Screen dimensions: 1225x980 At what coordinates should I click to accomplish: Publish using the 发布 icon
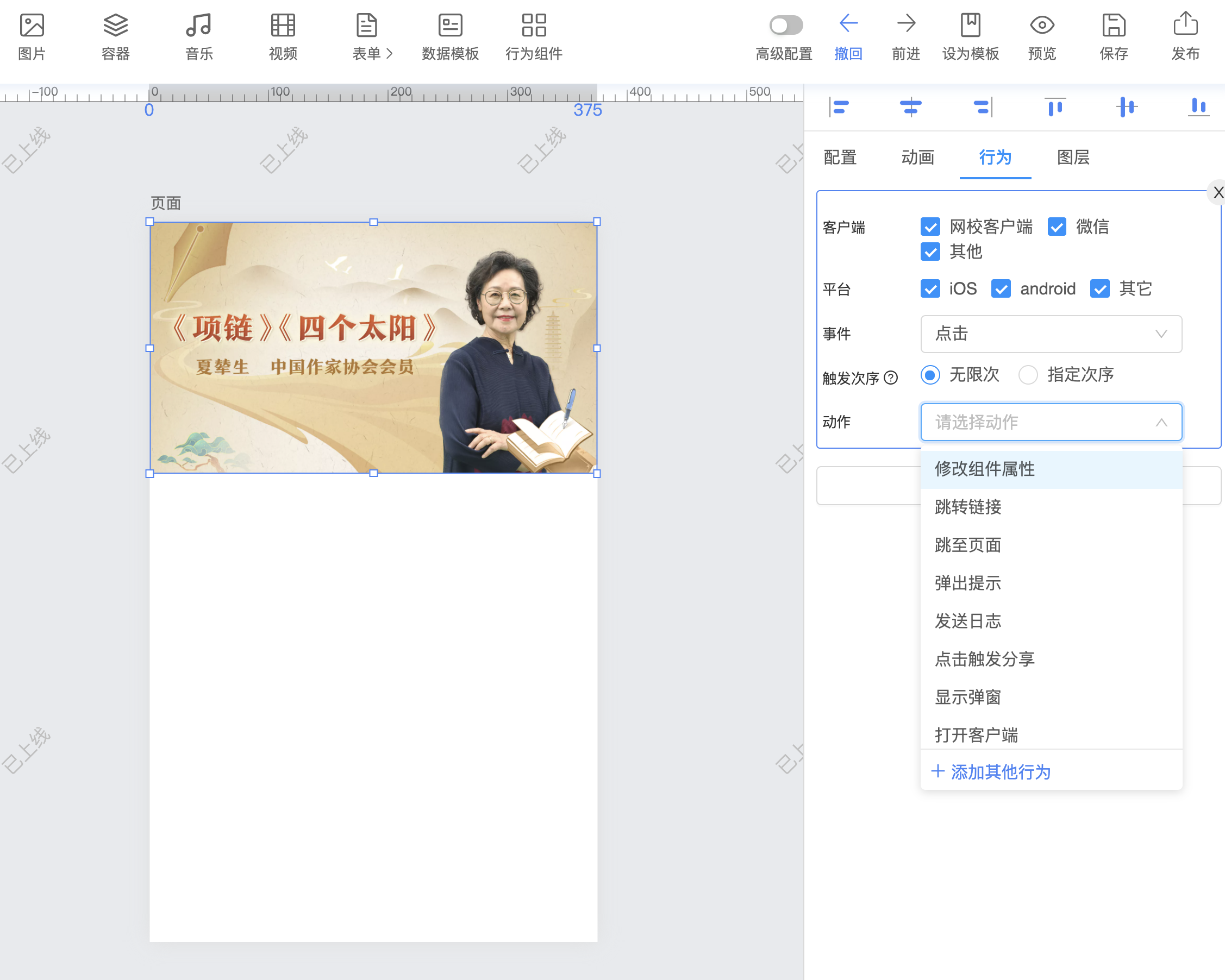[1185, 26]
